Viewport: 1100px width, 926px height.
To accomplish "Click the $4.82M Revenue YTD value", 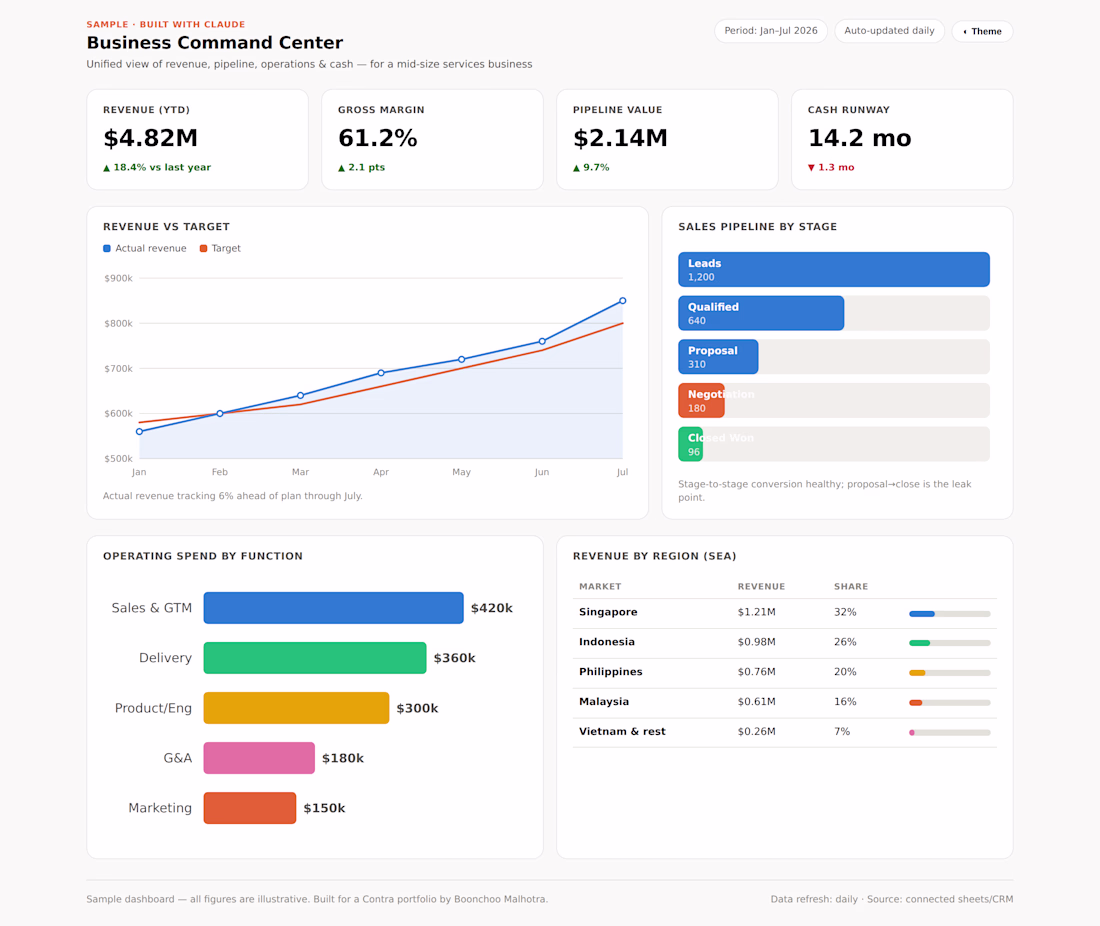I will (x=151, y=138).
